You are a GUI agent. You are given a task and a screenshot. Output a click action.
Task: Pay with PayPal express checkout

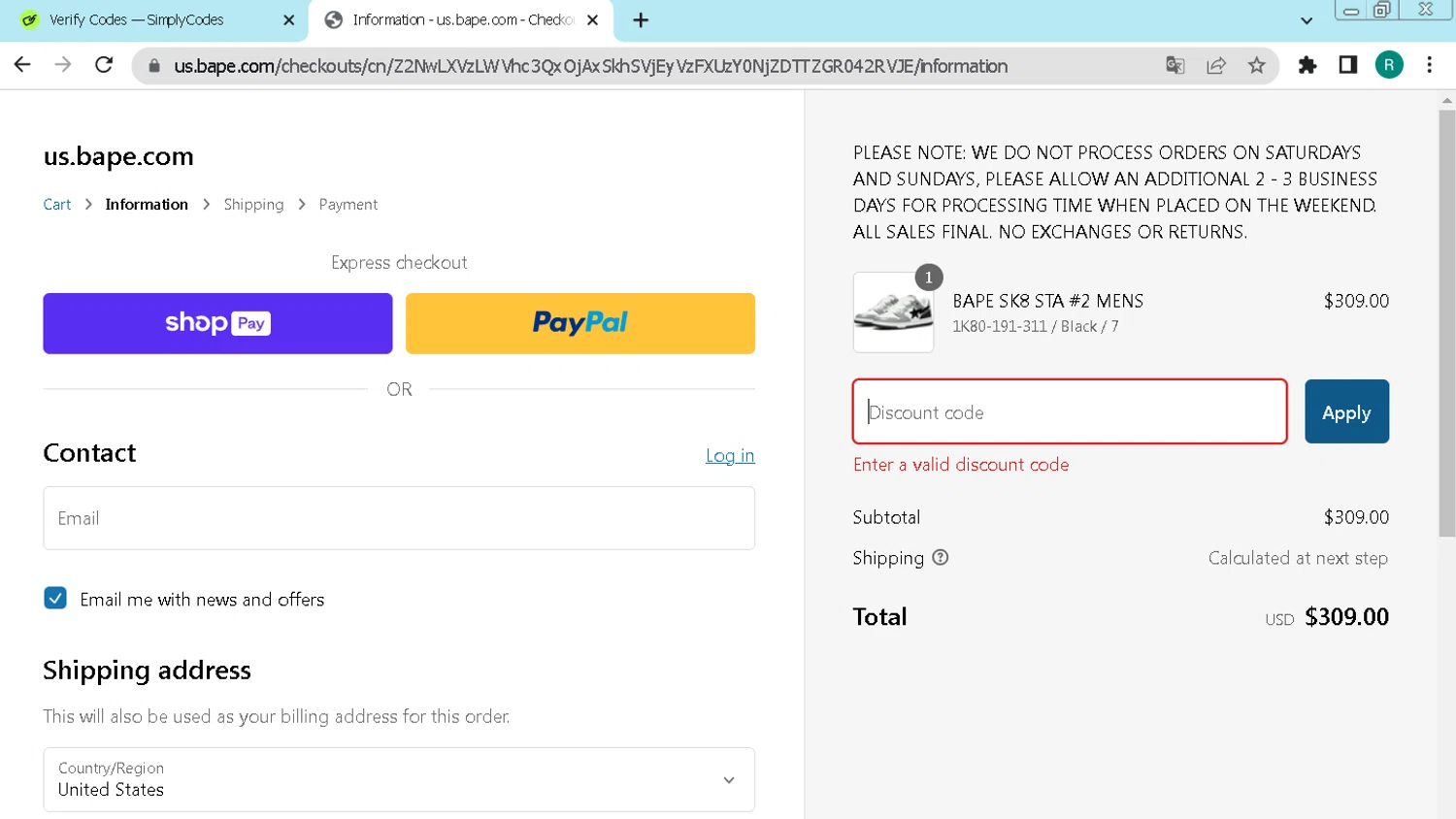[580, 323]
